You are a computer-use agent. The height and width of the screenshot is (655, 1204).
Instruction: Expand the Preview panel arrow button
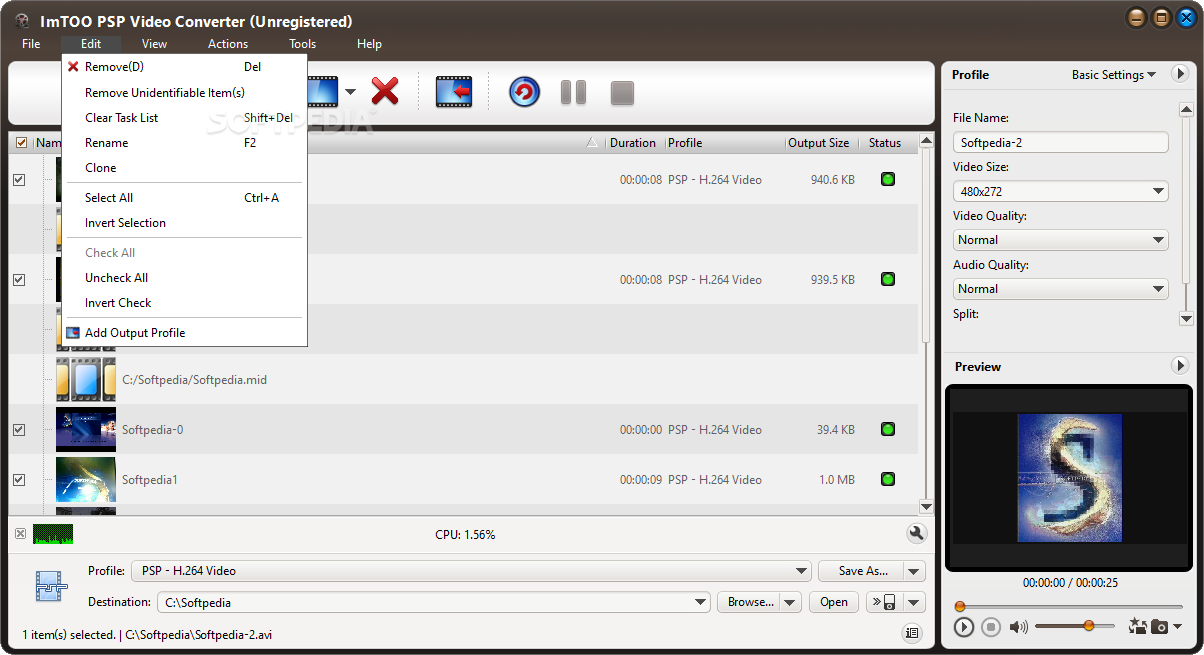pos(1179,366)
